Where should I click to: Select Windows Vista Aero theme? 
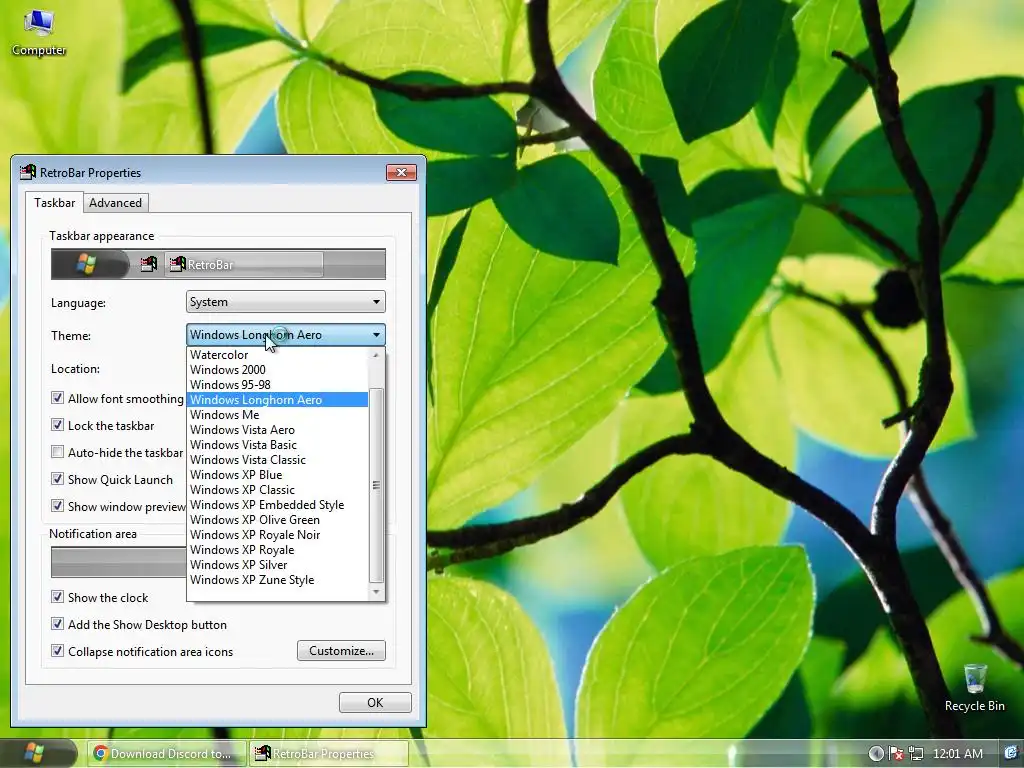(278, 430)
